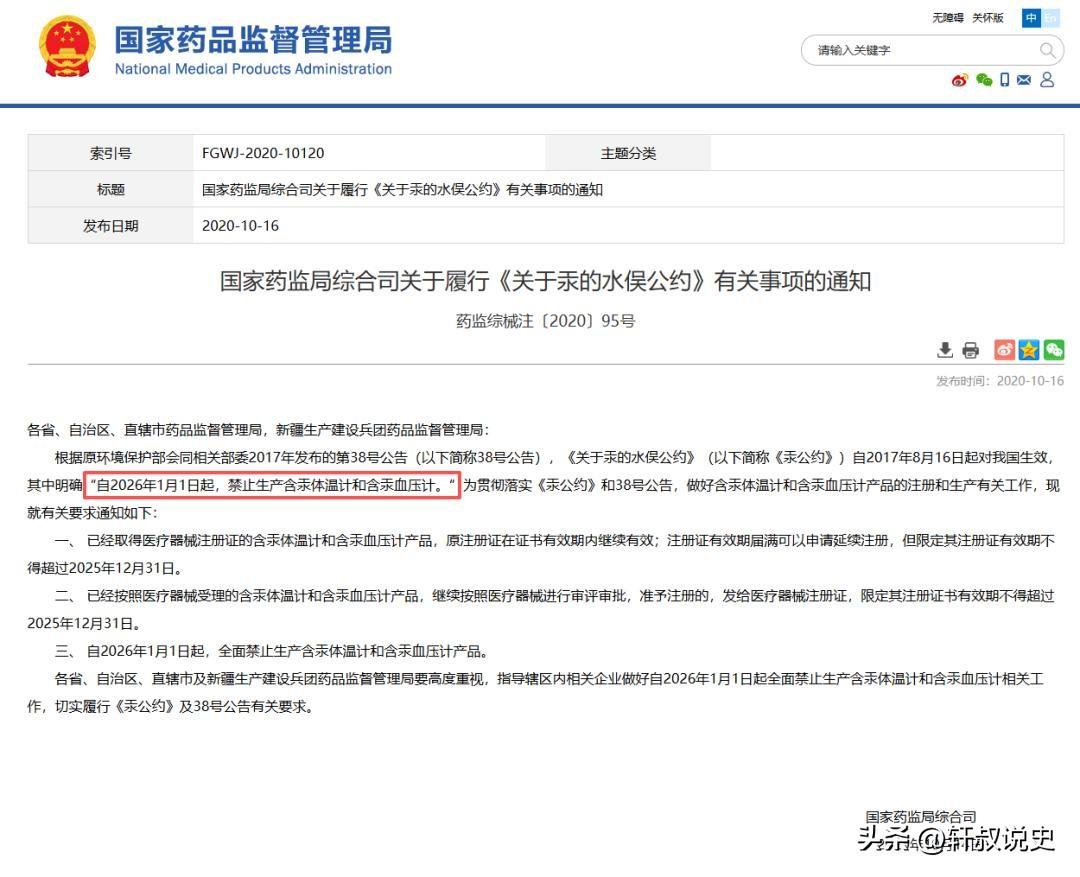Select document number 药监综械注〔2020〕95号
The image size is (1080, 877).
546,321
